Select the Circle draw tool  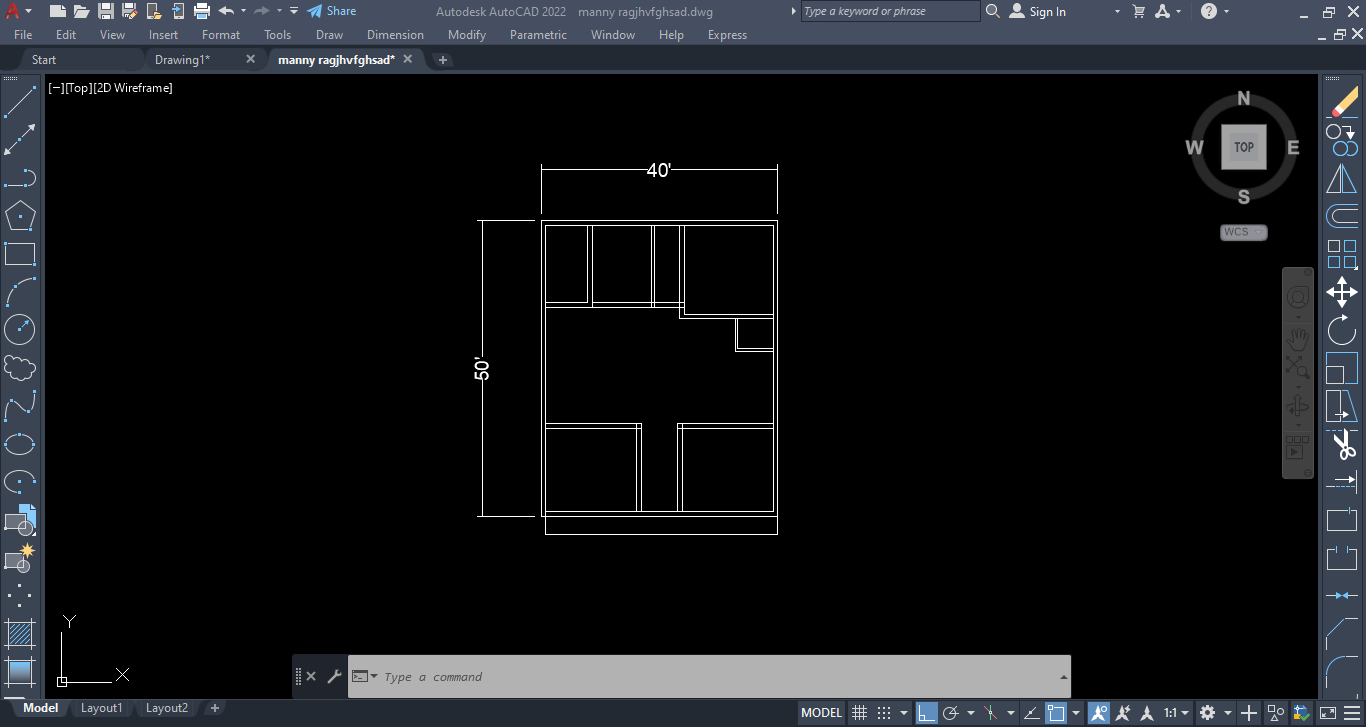(x=20, y=329)
